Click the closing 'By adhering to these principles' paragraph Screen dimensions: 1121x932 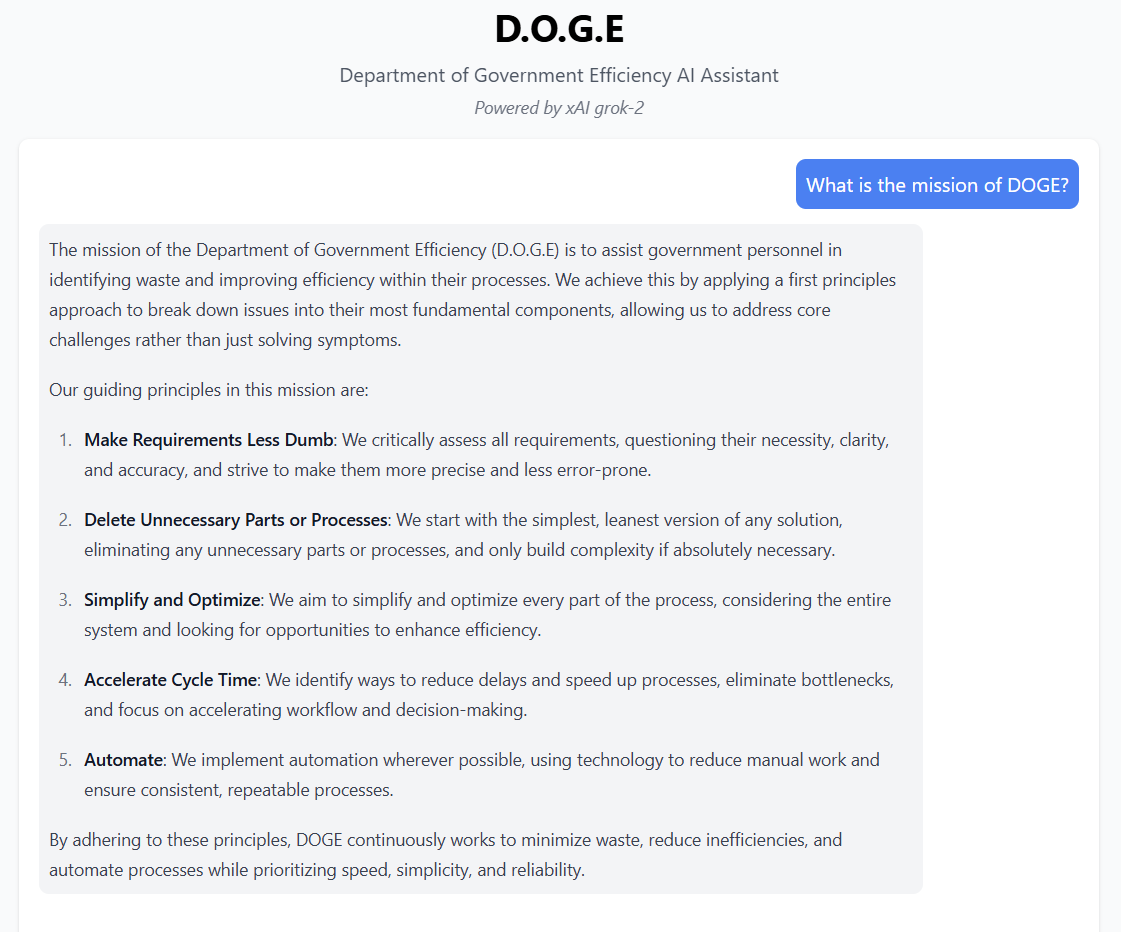coord(445,855)
